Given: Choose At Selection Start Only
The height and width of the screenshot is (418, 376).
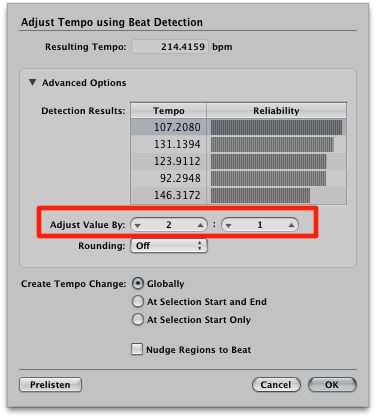Looking at the screenshot, I should point(138,320).
